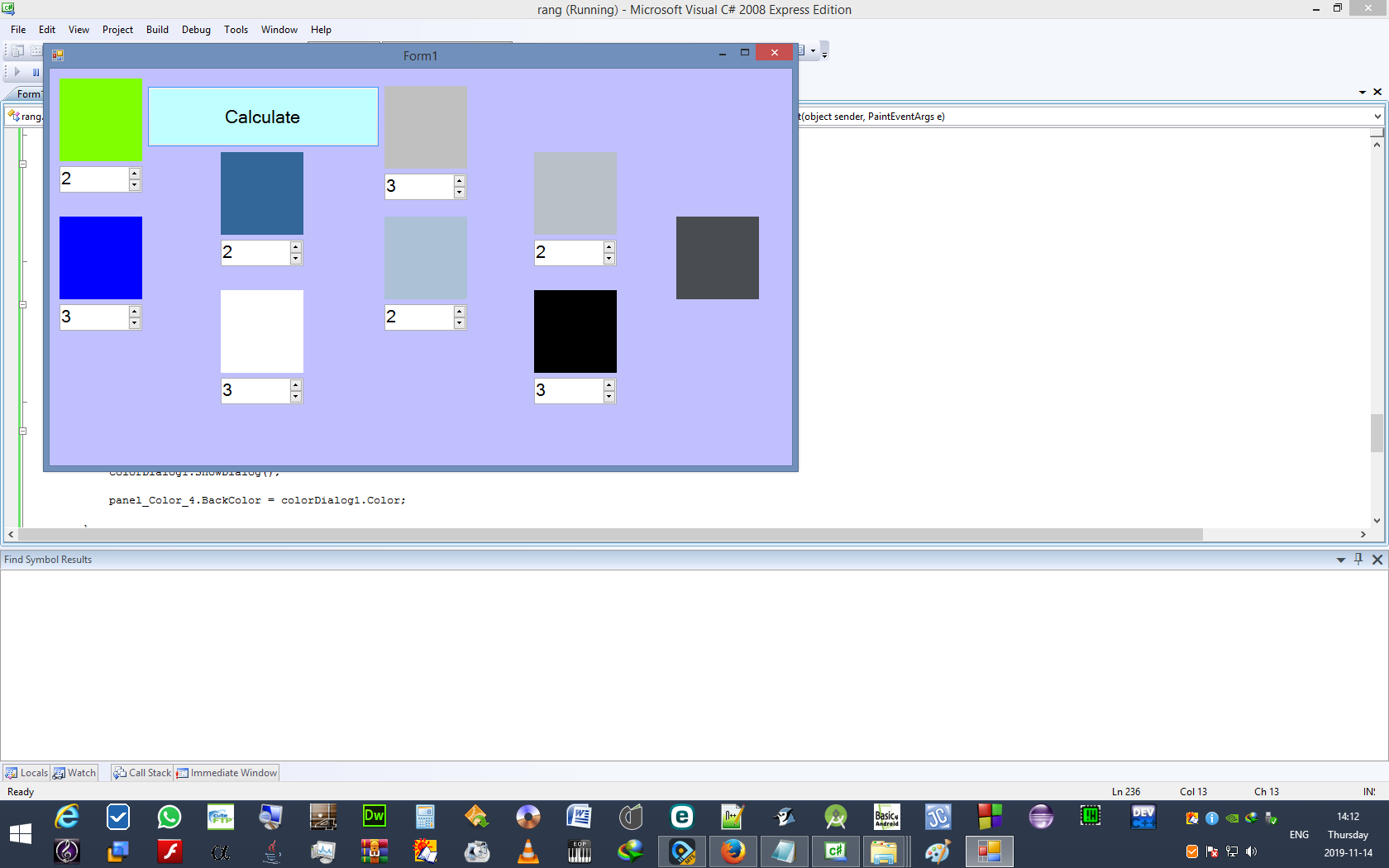Launch VLC media player from the taskbar
1389x868 pixels.
click(x=527, y=851)
